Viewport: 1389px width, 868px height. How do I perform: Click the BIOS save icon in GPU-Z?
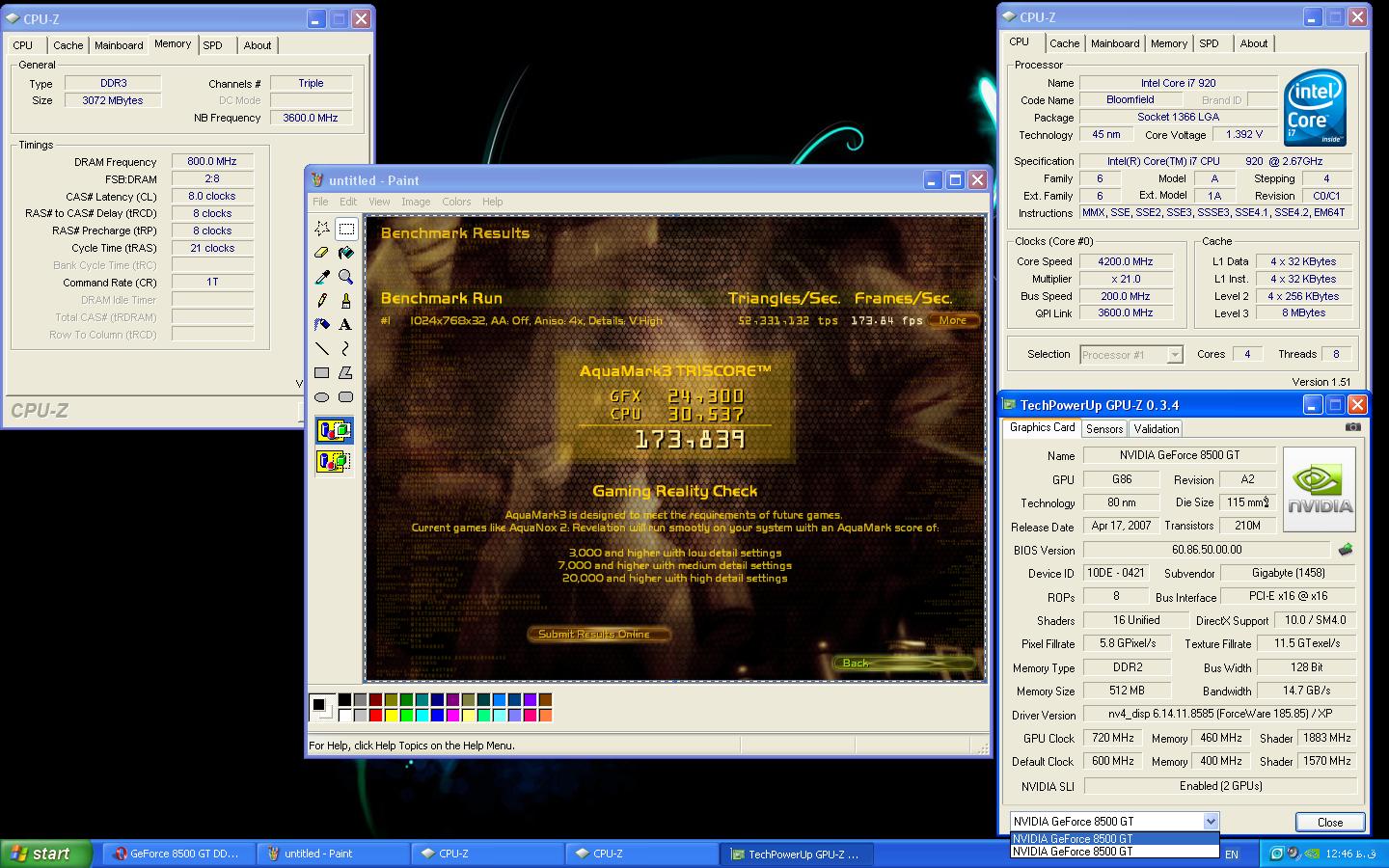click(x=1346, y=550)
